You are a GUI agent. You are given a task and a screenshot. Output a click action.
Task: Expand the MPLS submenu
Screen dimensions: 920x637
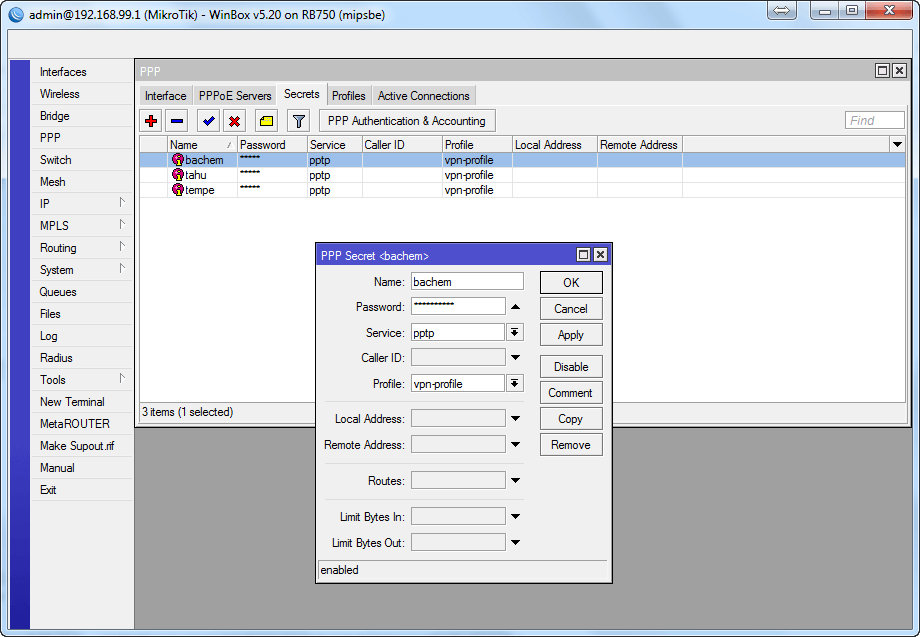[122, 224]
